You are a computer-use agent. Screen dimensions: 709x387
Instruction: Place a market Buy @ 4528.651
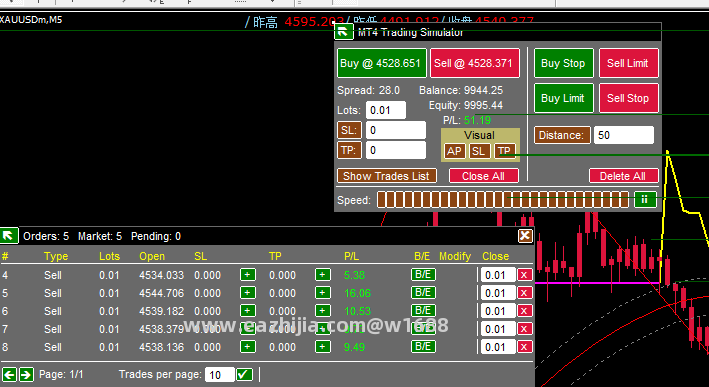[x=382, y=63]
